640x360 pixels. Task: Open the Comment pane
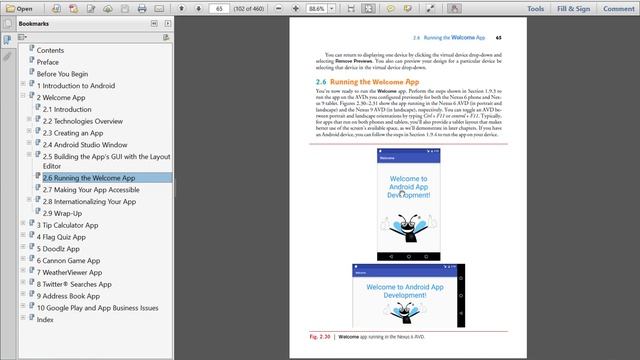tap(618, 9)
